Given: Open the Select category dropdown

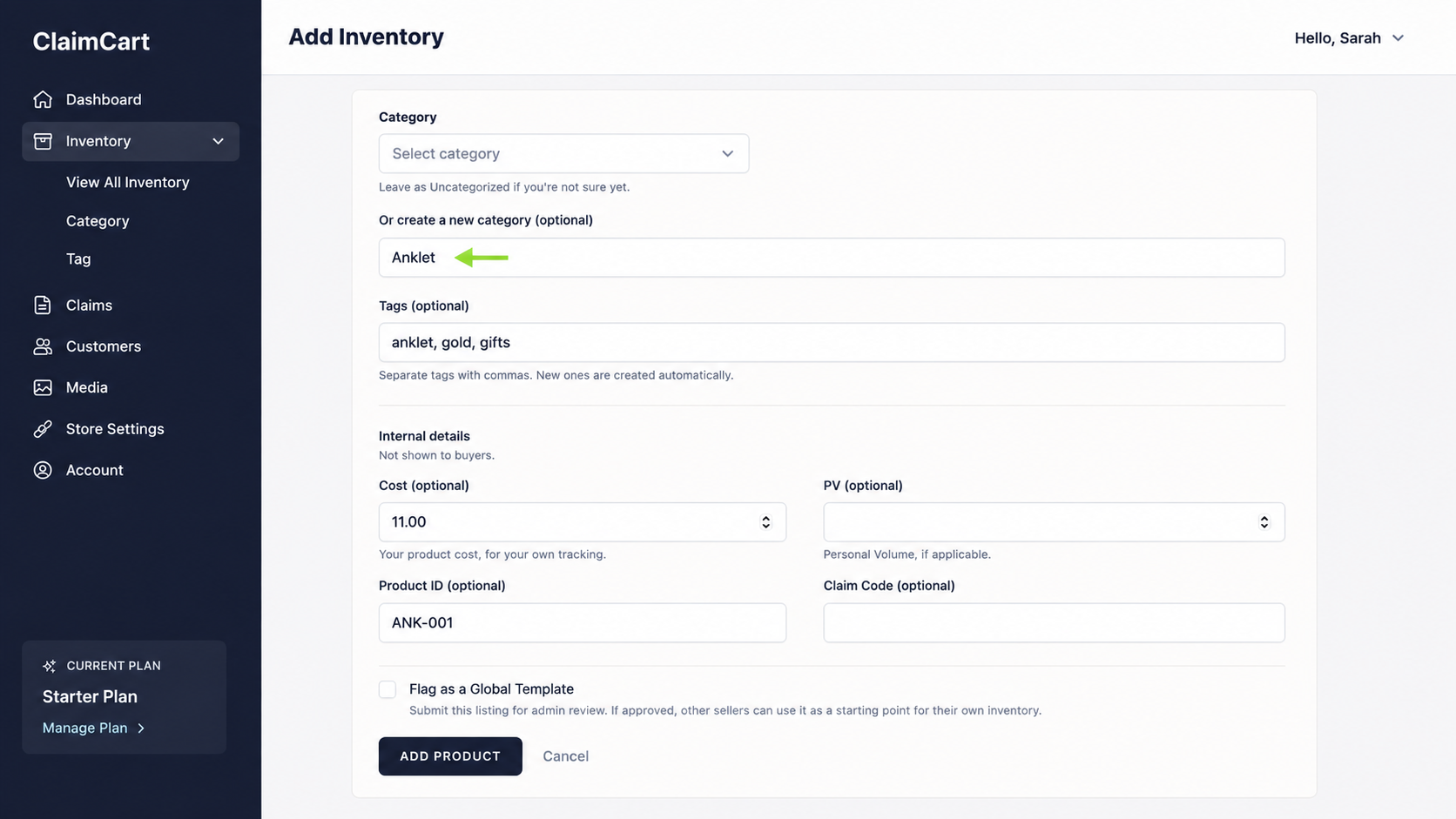Looking at the screenshot, I should pos(563,153).
